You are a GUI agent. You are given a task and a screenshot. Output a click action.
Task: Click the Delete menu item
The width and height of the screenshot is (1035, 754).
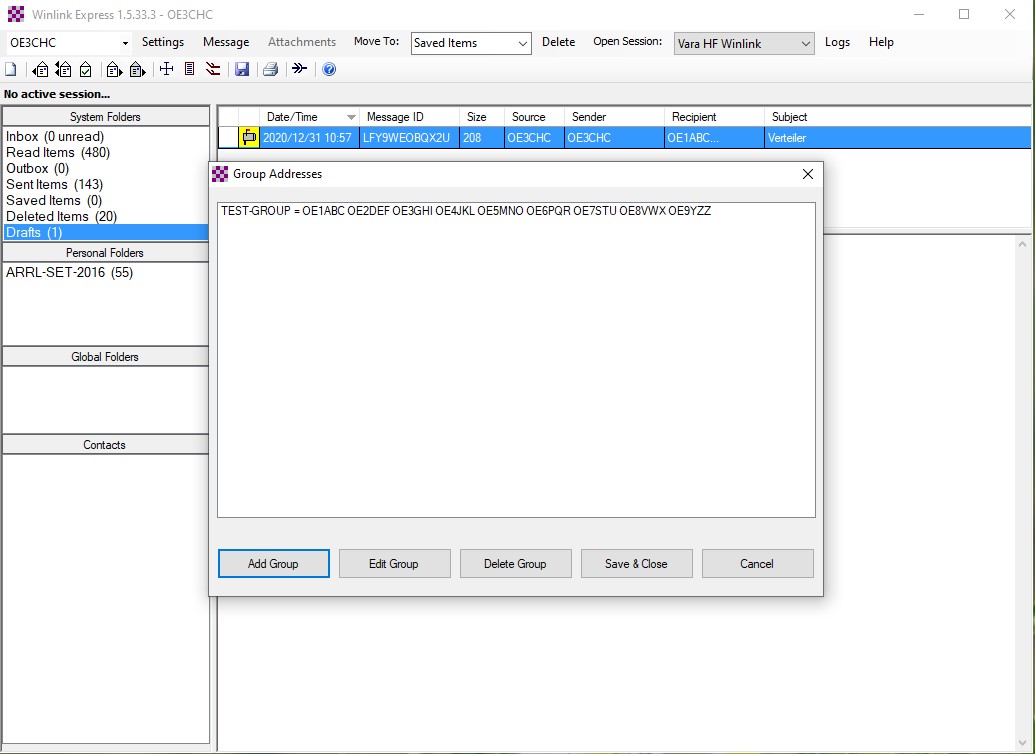(558, 42)
